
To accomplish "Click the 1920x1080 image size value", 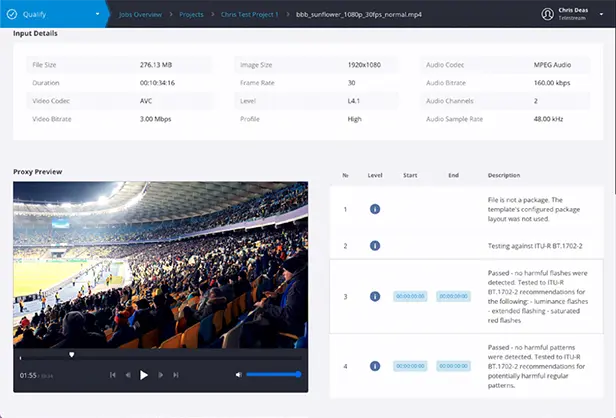I will [x=364, y=65].
